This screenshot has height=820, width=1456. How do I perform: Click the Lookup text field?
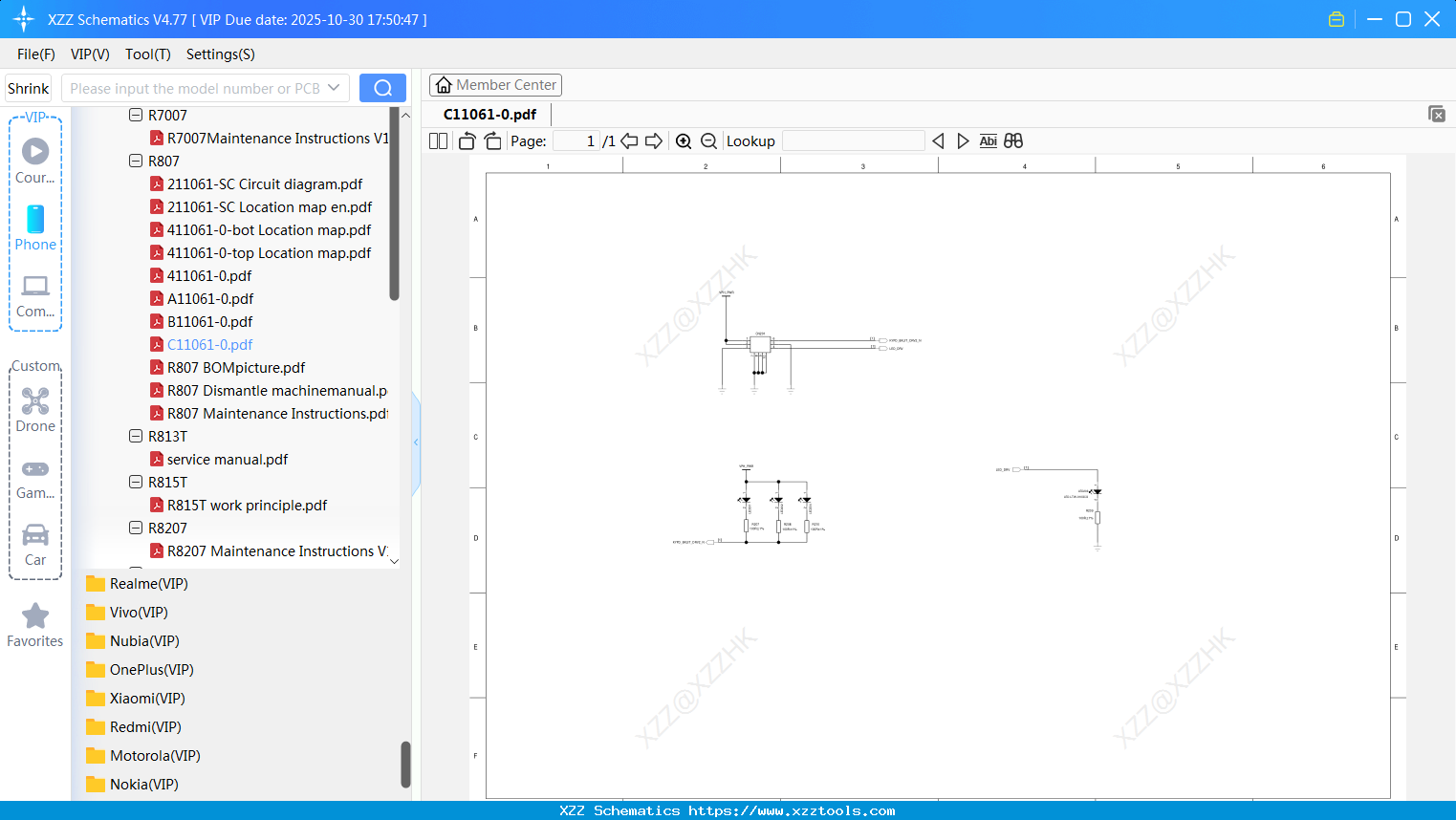click(x=854, y=141)
